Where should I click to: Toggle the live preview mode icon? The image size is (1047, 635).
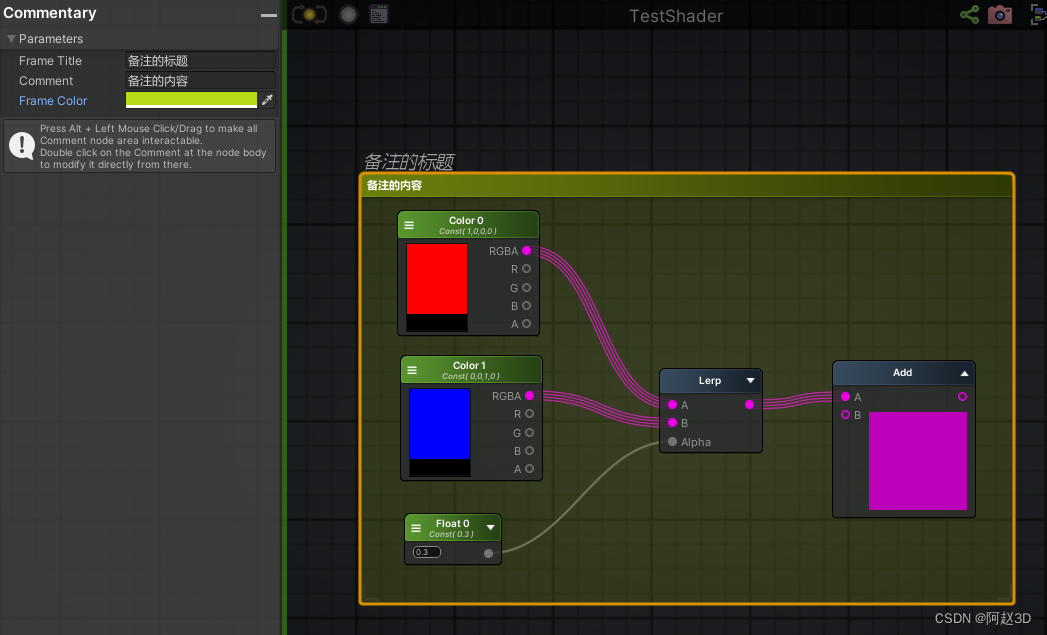309,14
